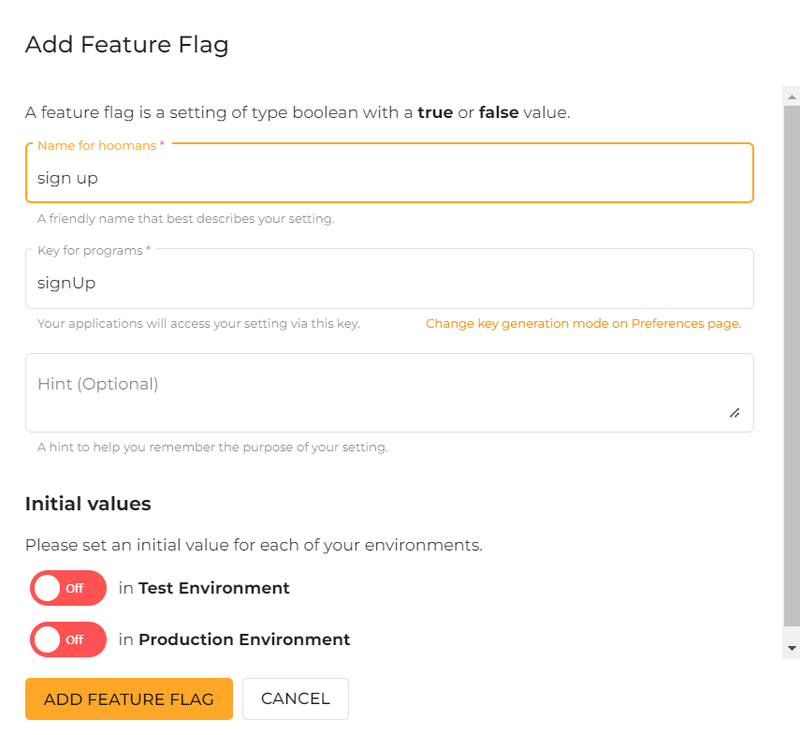
Task: Focus the Name for hoomans input field
Action: coord(390,177)
